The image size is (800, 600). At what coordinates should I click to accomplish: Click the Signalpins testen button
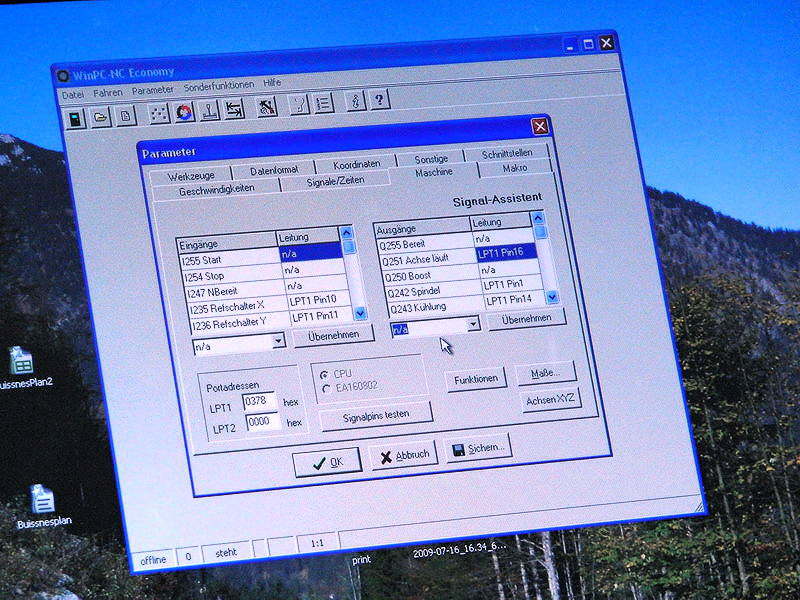376,416
